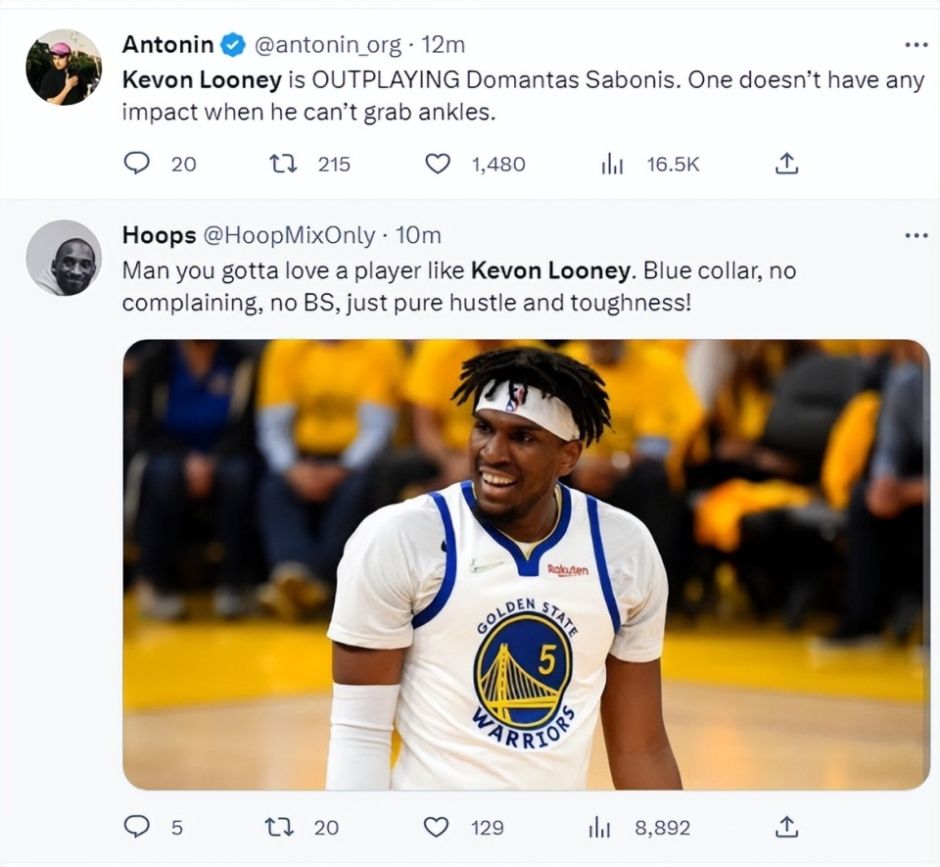Reply to Antonin's tweet
This screenshot has width=940, height=867.
tap(136, 163)
